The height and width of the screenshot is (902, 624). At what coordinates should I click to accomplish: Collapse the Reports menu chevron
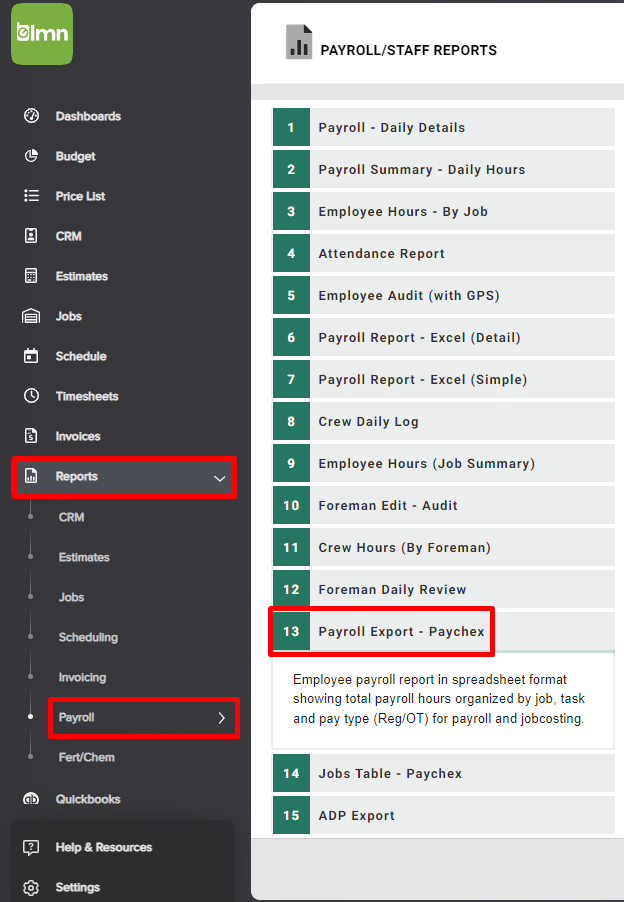(219, 478)
